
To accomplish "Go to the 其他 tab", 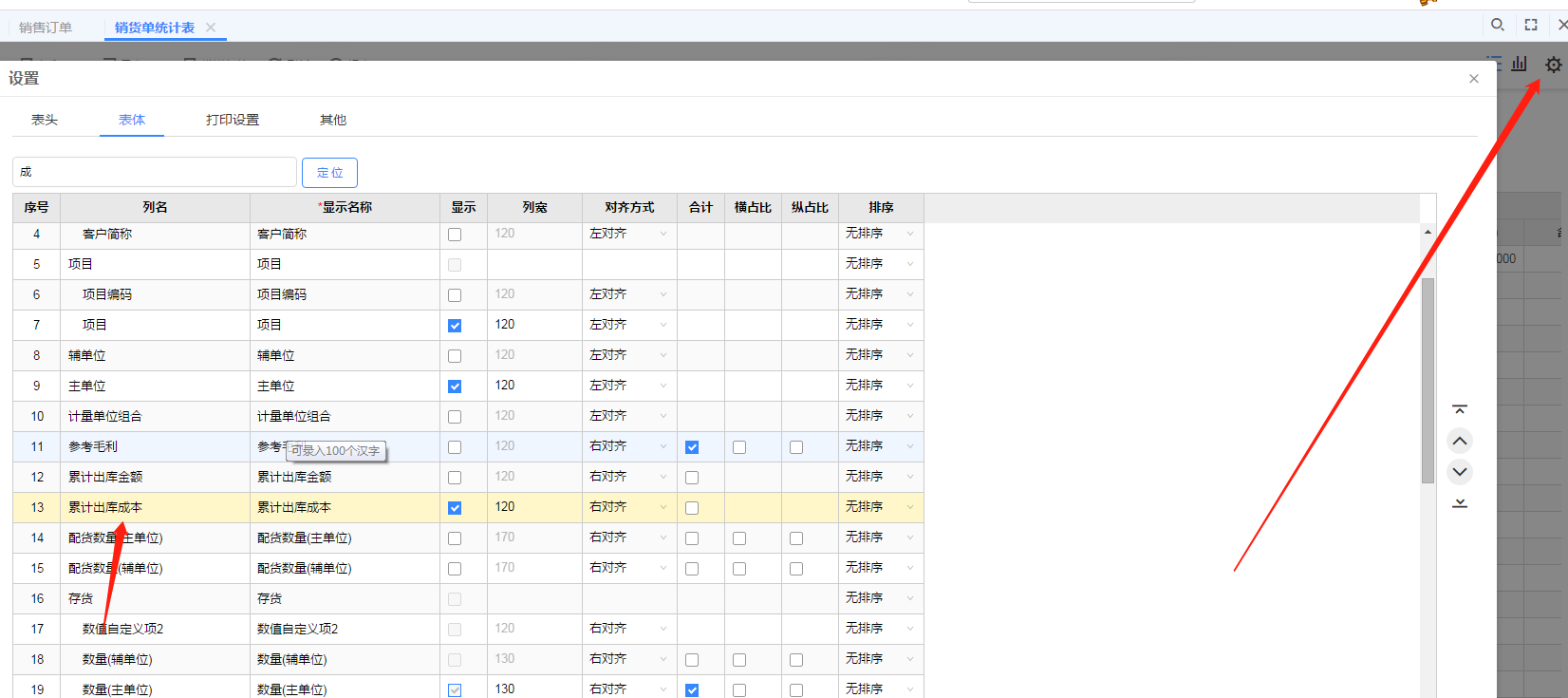I will [x=333, y=120].
